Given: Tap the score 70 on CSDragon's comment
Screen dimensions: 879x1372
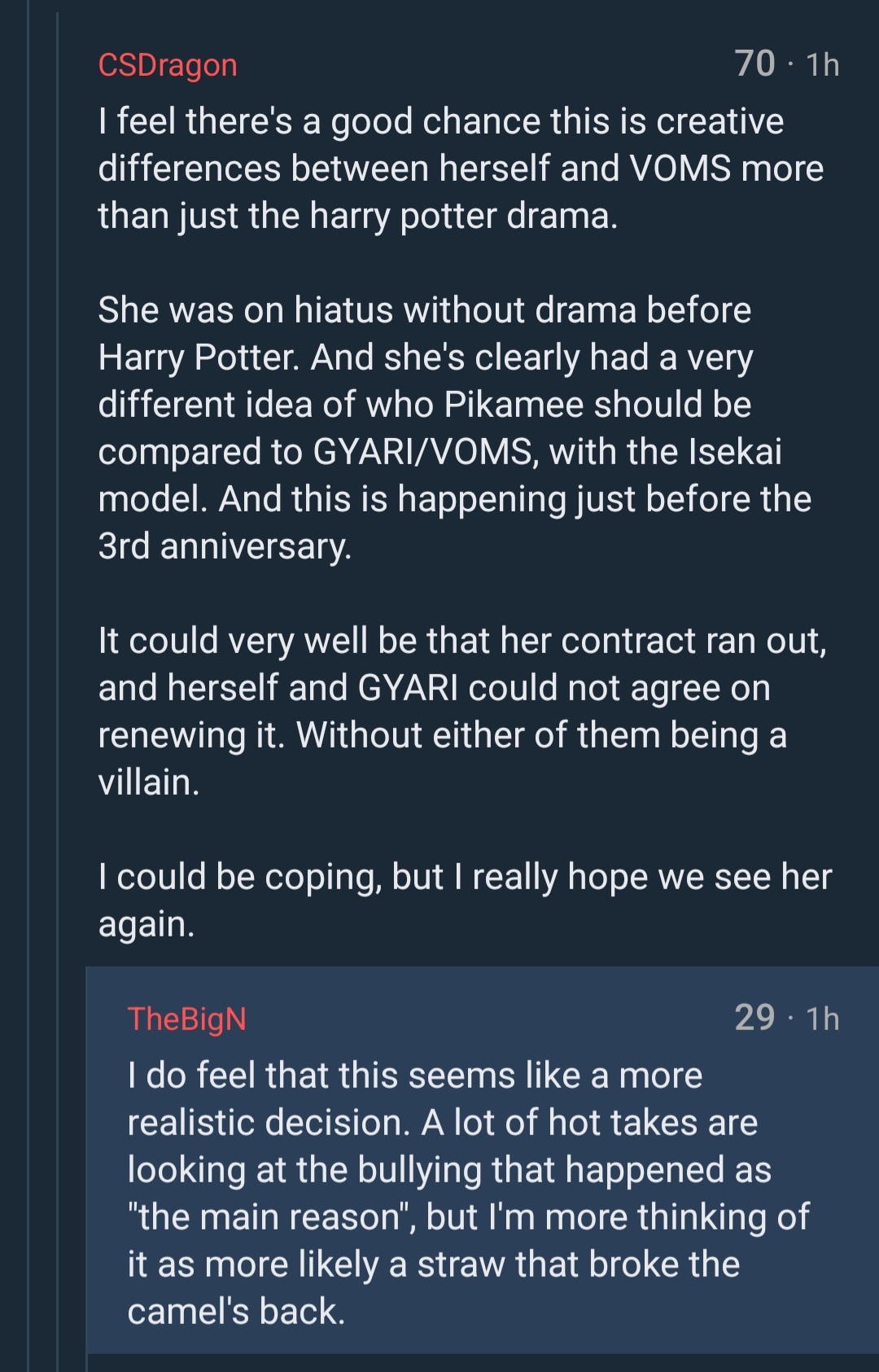Looking at the screenshot, I should point(754,64).
